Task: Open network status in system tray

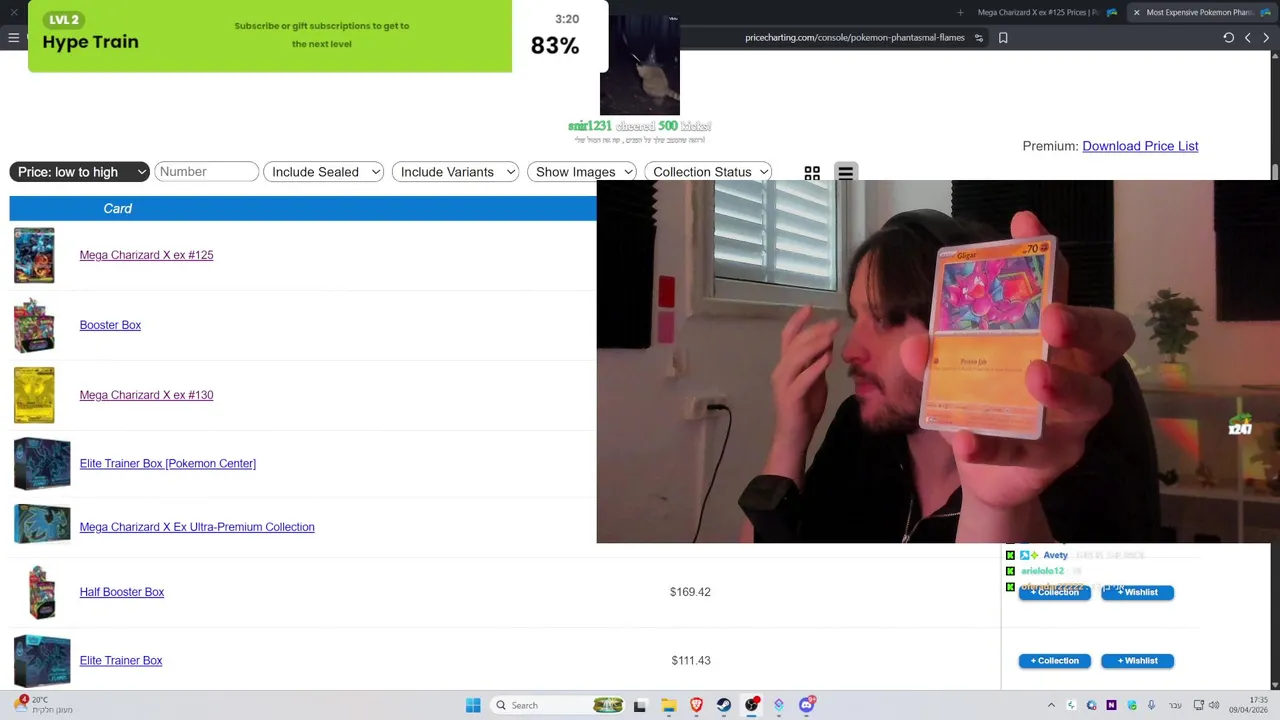Action: 1198,705
